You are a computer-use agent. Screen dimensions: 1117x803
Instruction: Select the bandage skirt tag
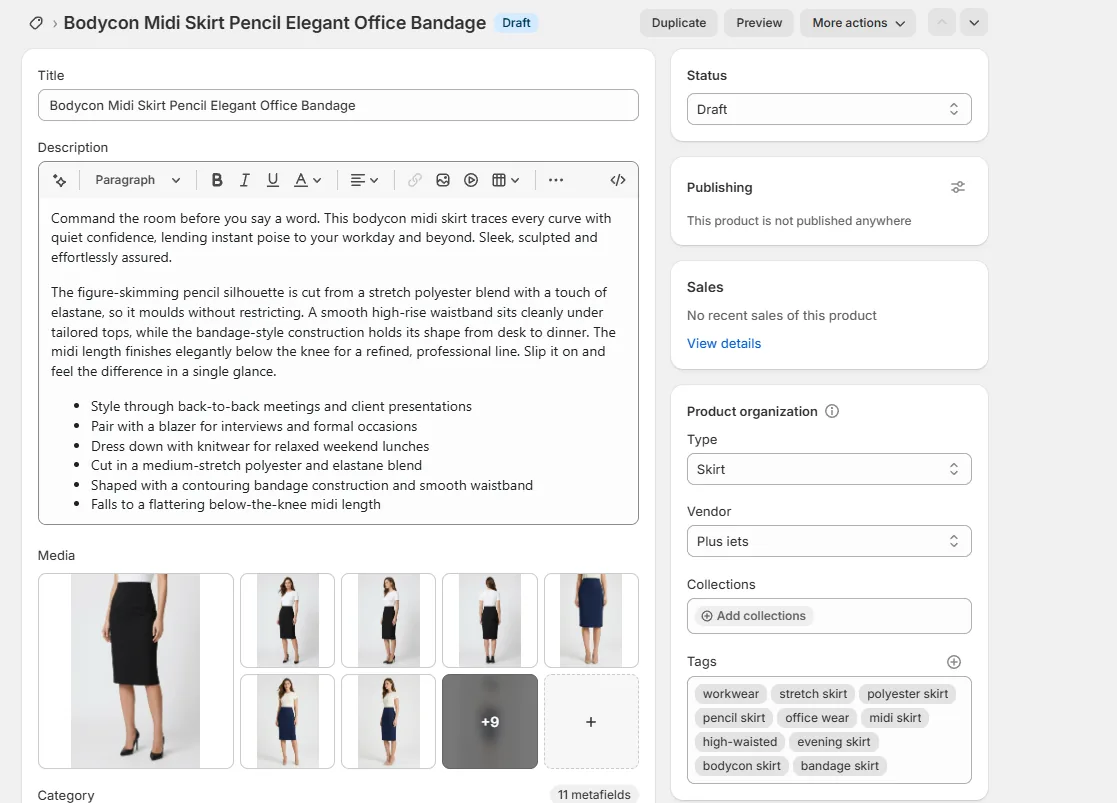(x=839, y=766)
